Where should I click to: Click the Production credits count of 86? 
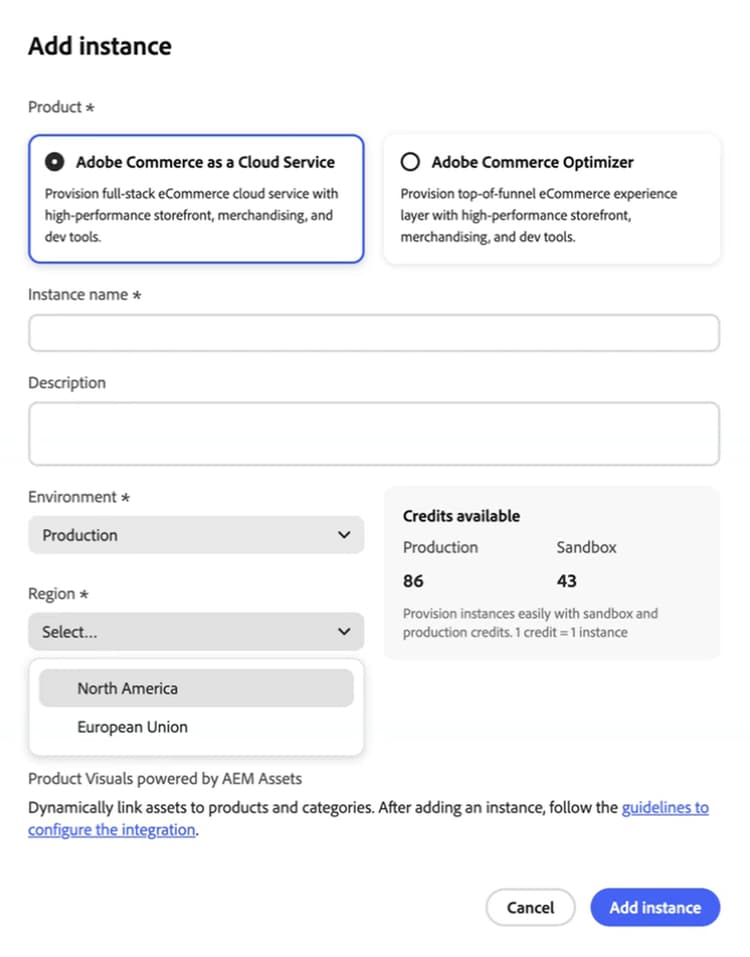tap(412, 580)
